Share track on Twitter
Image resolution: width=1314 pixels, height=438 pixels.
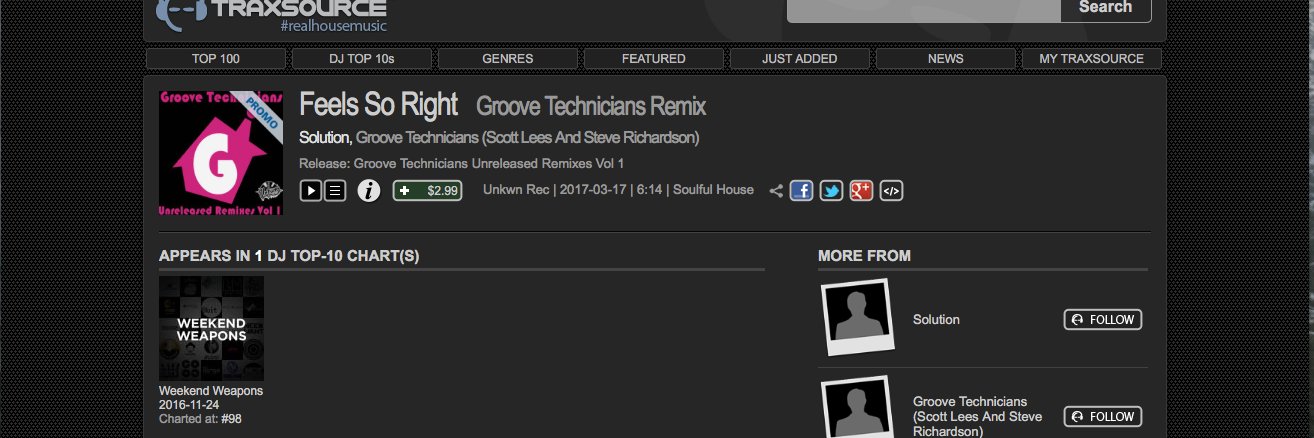point(831,190)
